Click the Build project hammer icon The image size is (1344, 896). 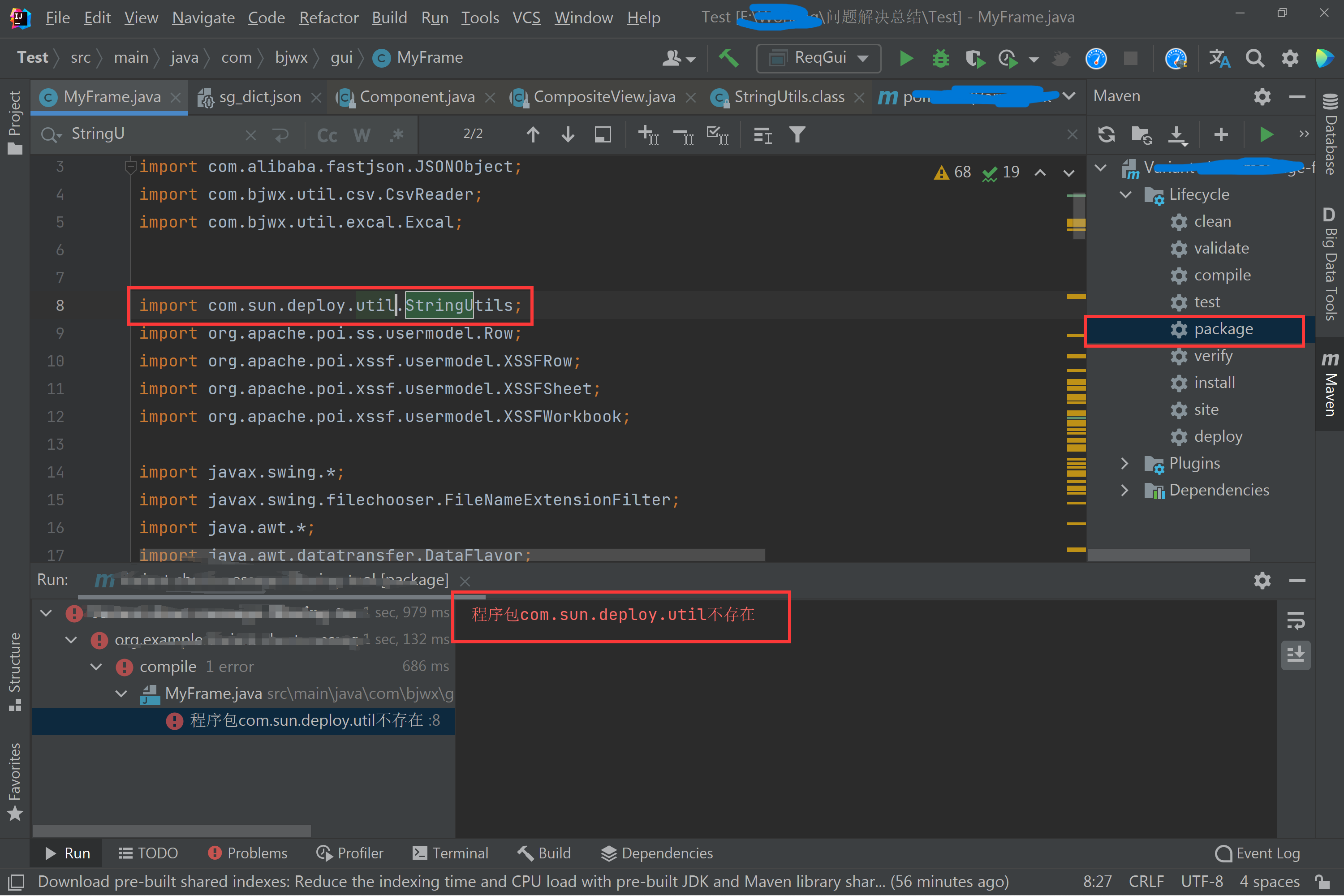tap(728, 58)
